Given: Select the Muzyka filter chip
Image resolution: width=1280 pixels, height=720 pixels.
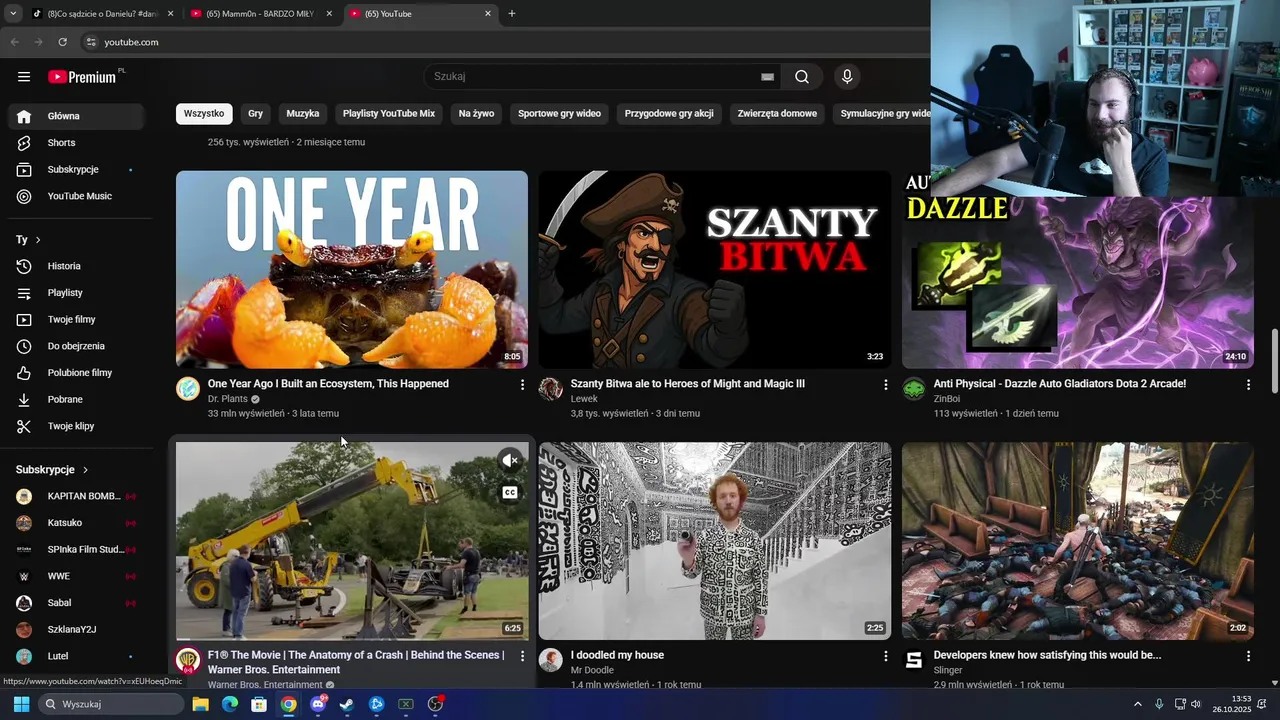Looking at the screenshot, I should (303, 114).
